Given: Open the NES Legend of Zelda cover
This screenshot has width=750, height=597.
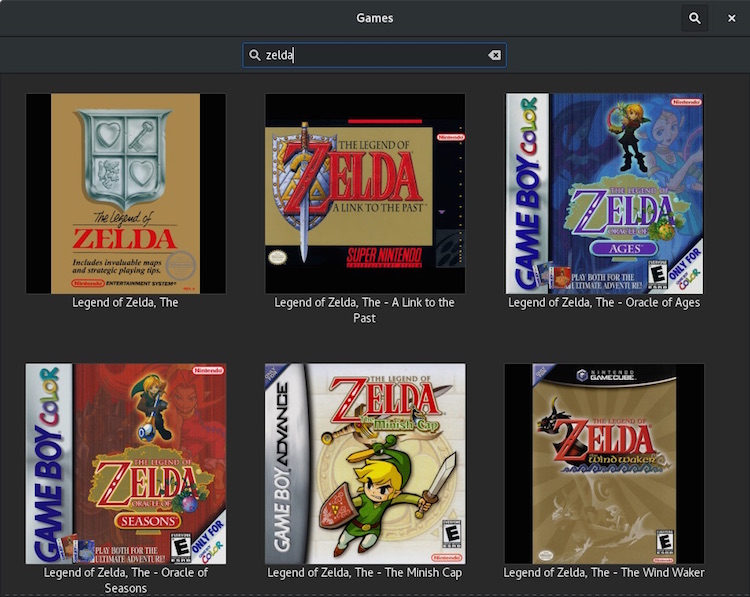Looking at the screenshot, I should 125,193.
